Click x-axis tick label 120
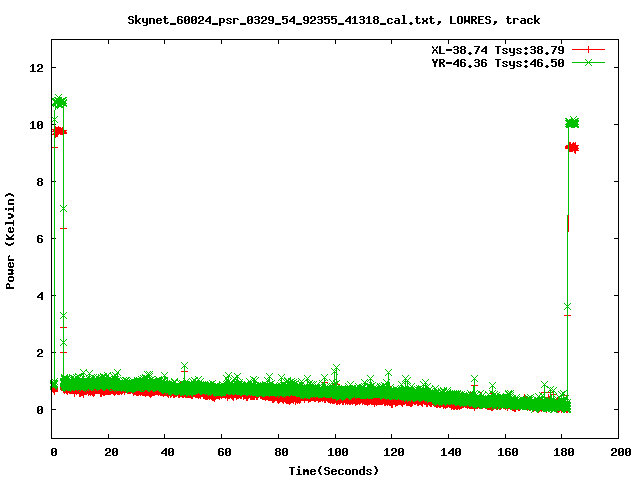Viewport: 640px width, 480px height. pyautogui.click(x=394, y=452)
